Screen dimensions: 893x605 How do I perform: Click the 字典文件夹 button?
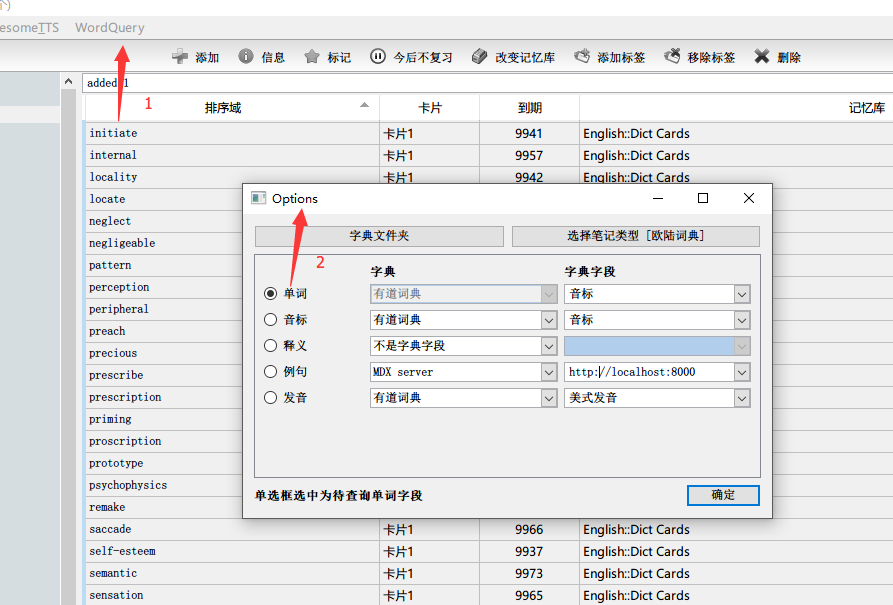[x=379, y=236]
